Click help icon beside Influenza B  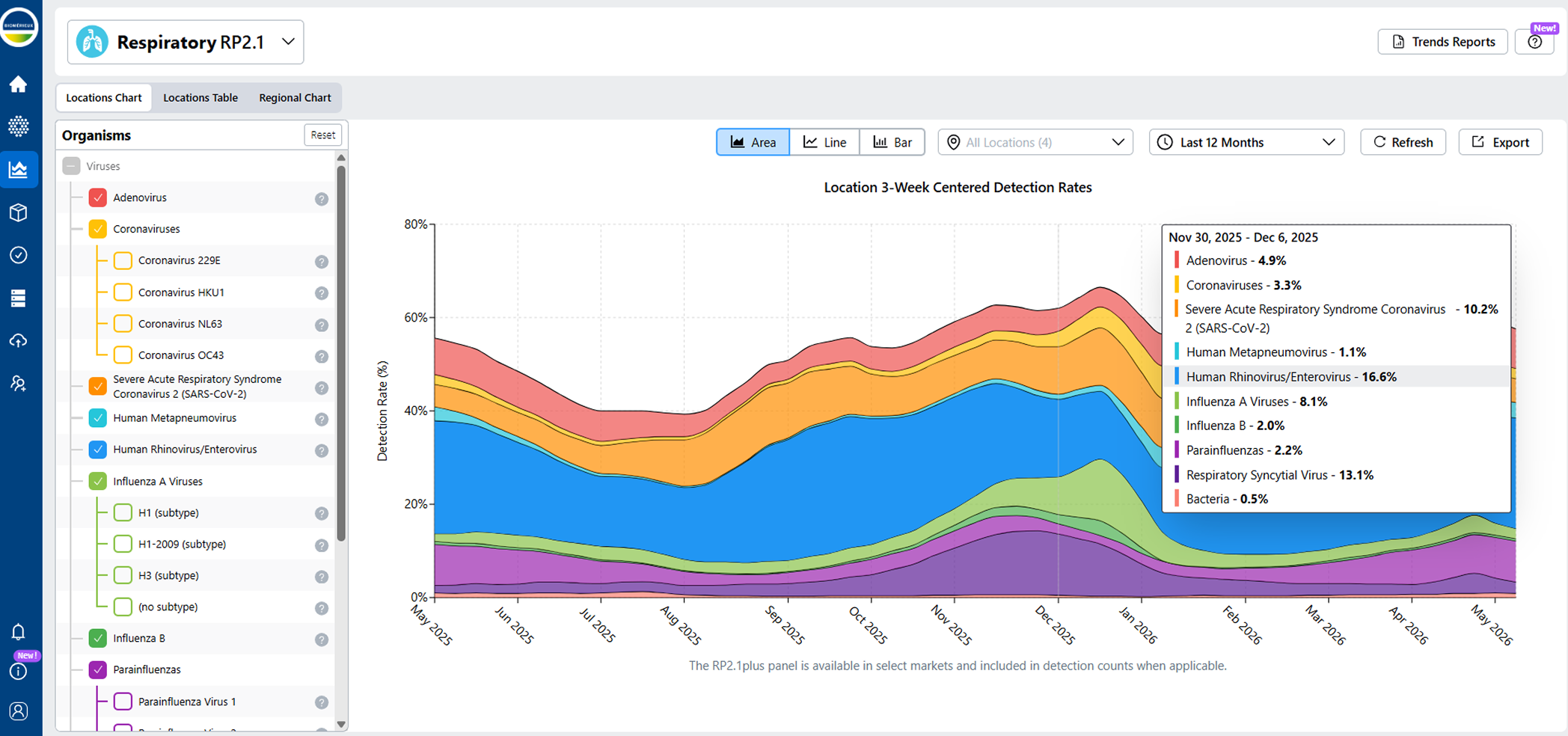[x=322, y=640]
